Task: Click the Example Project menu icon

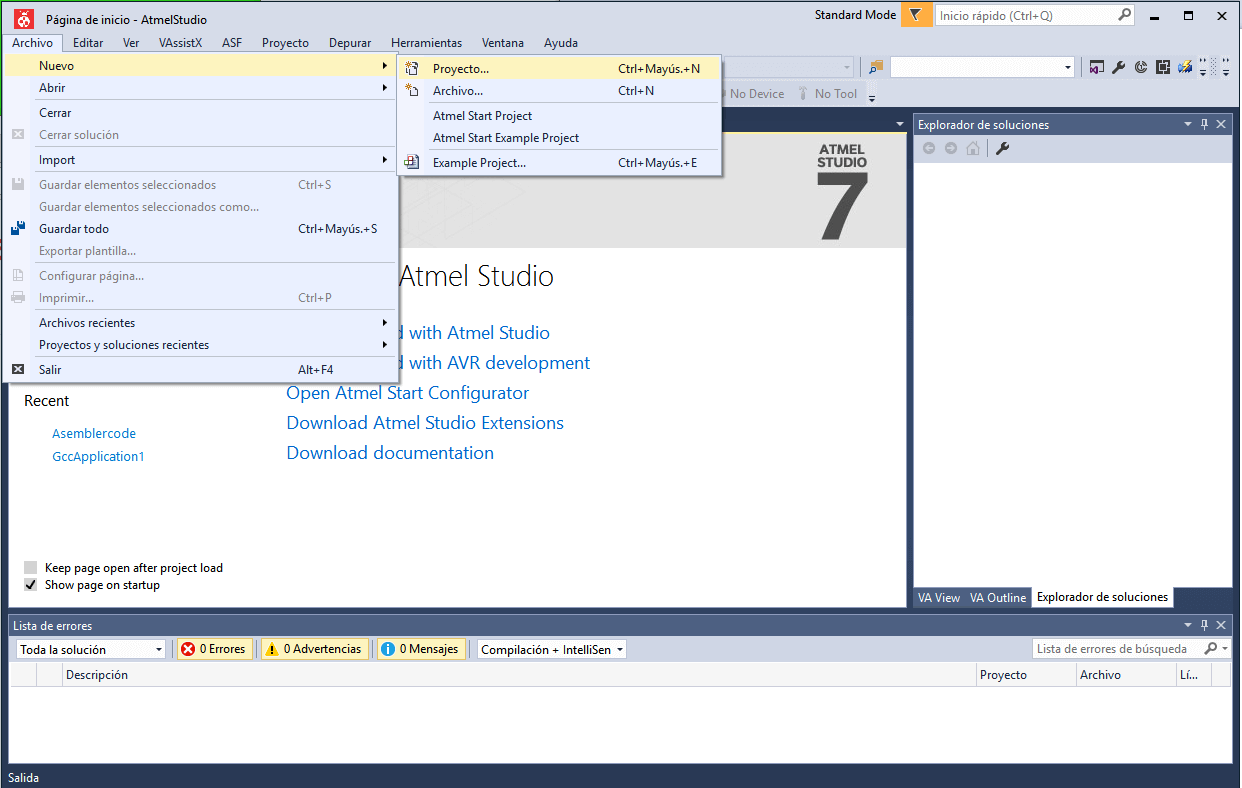Action: pyautogui.click(x=411, y=162)
